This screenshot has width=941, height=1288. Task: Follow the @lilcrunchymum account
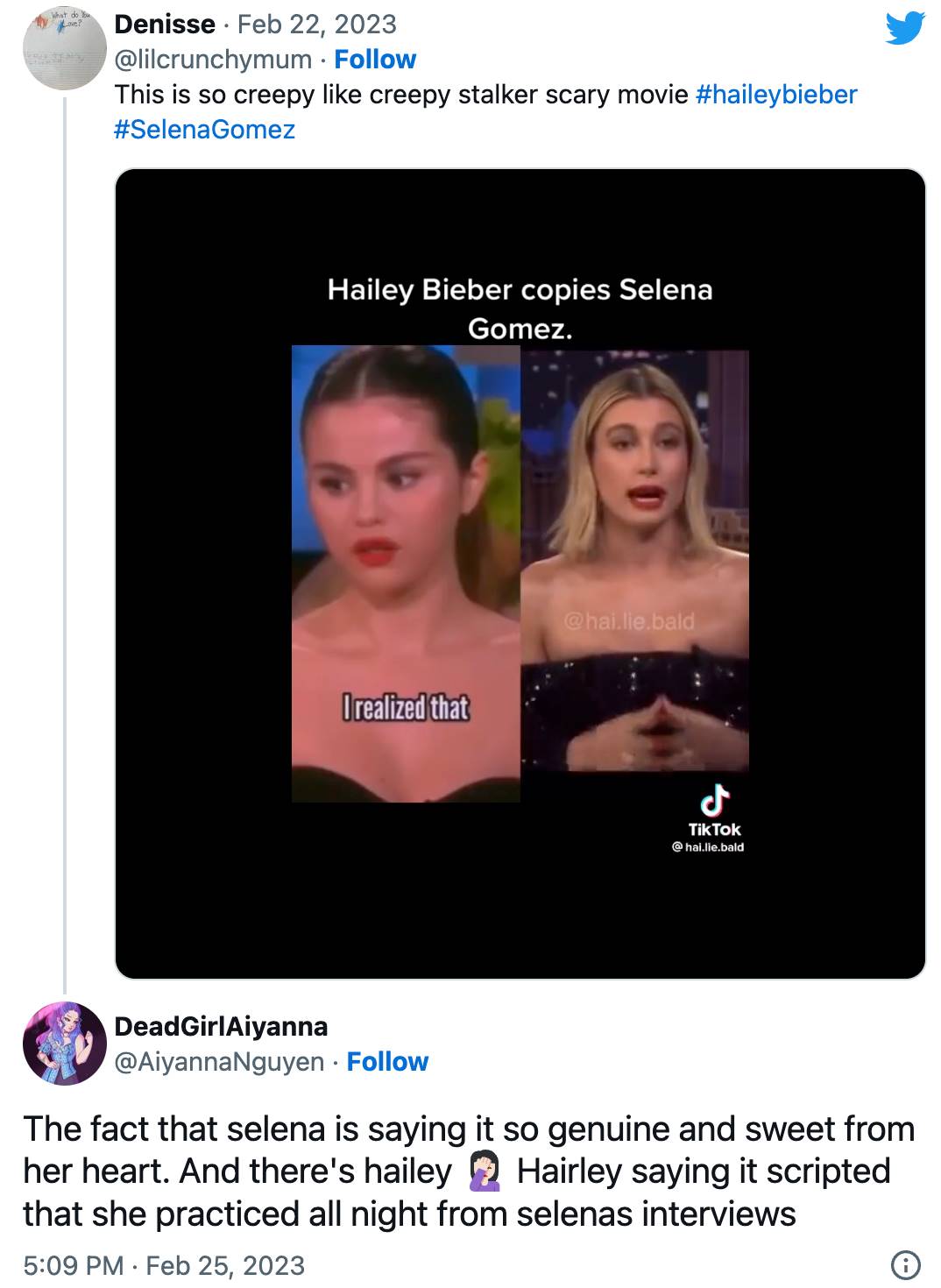tap(375, 60)
